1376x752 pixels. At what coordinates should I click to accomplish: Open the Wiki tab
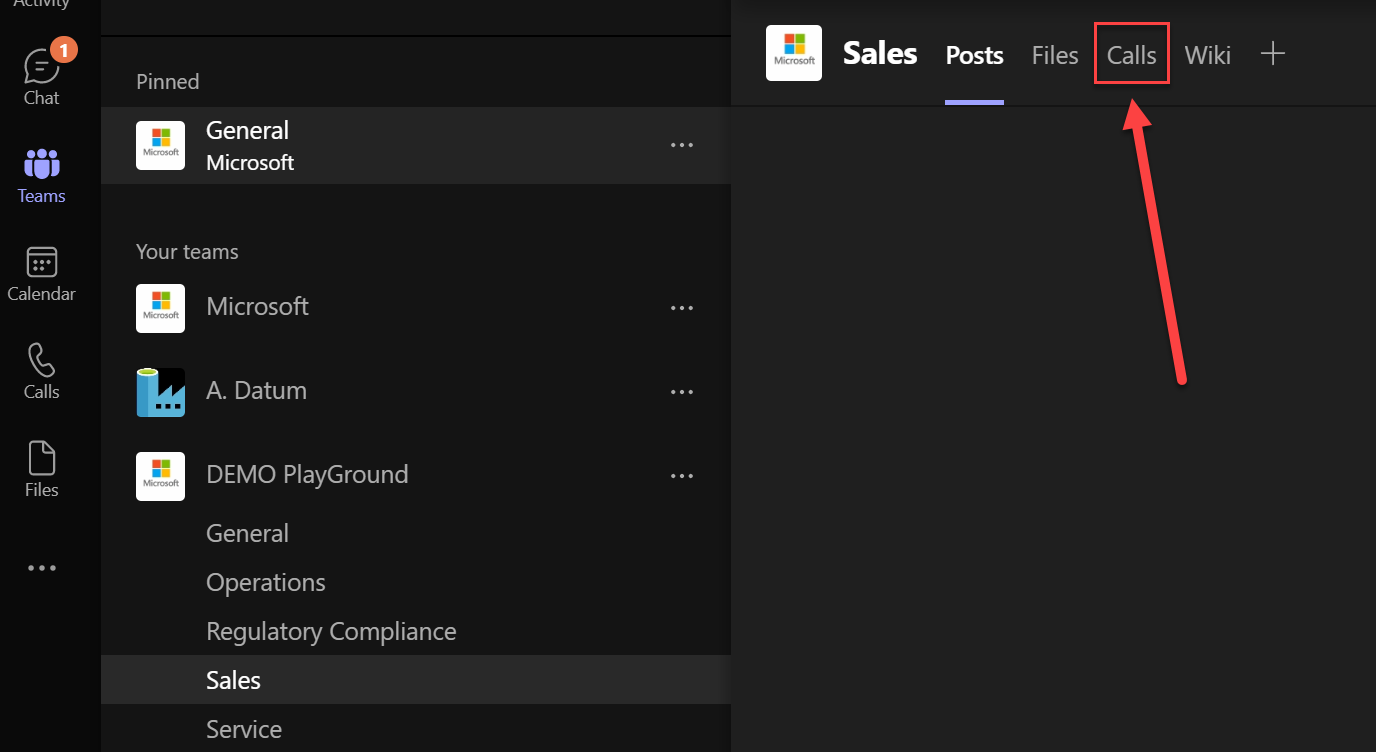click(1207, 55)
